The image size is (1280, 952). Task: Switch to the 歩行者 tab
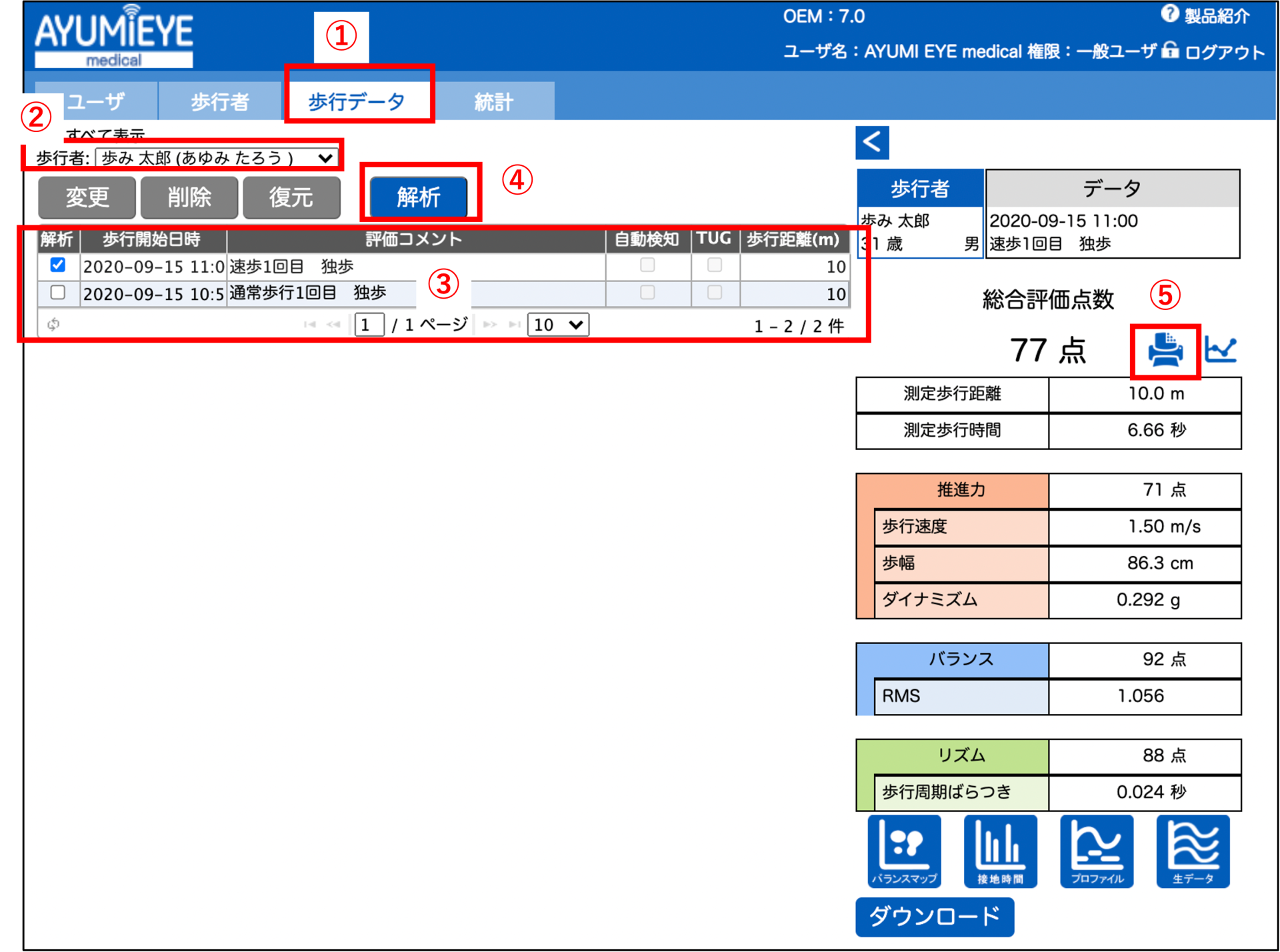pyautogui.click(x=219, y=101)
